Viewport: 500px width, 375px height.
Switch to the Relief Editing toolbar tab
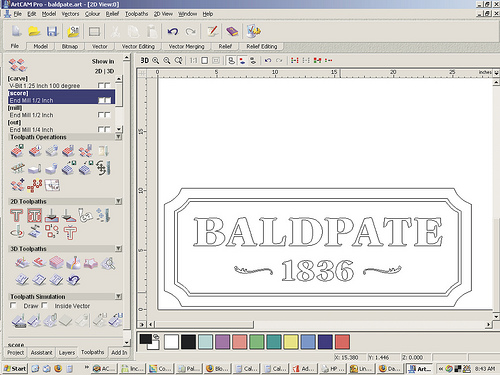point(262,46)
